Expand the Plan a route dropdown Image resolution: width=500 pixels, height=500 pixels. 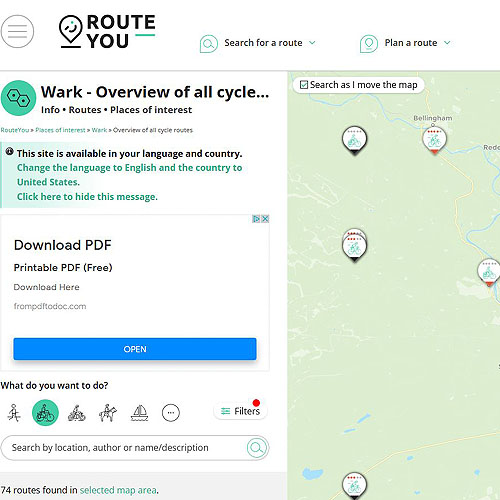tap(447, 43)
